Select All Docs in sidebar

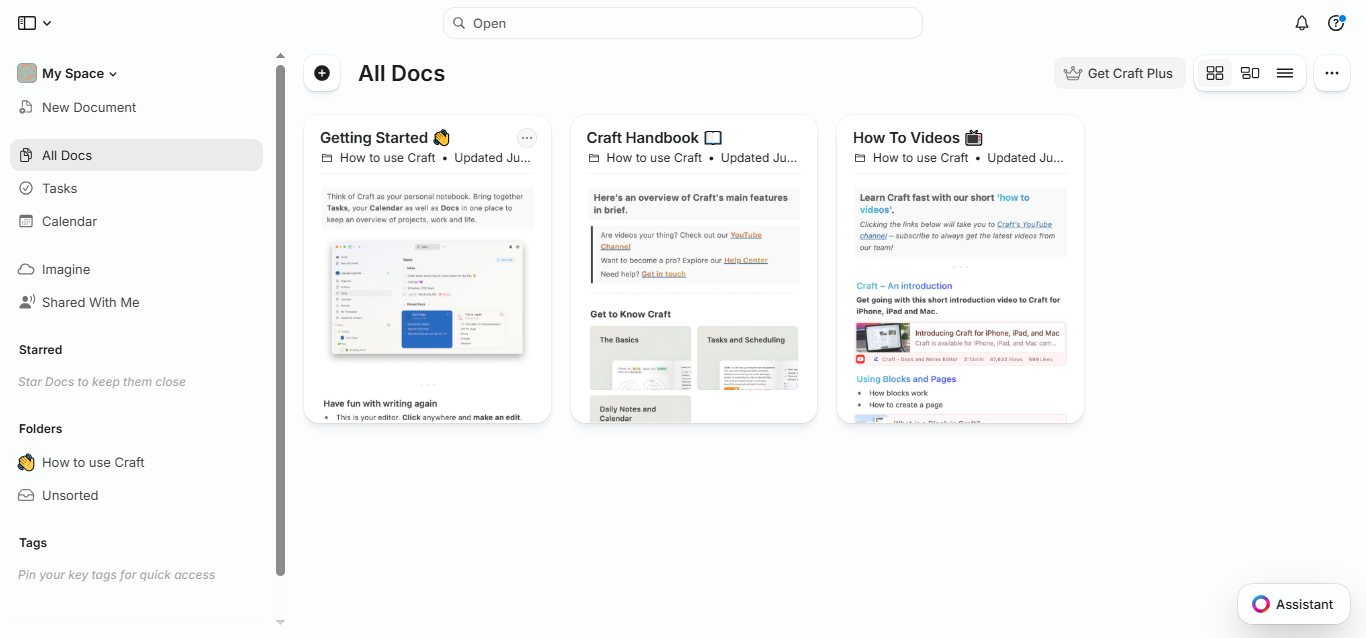[x=137, y=155]
